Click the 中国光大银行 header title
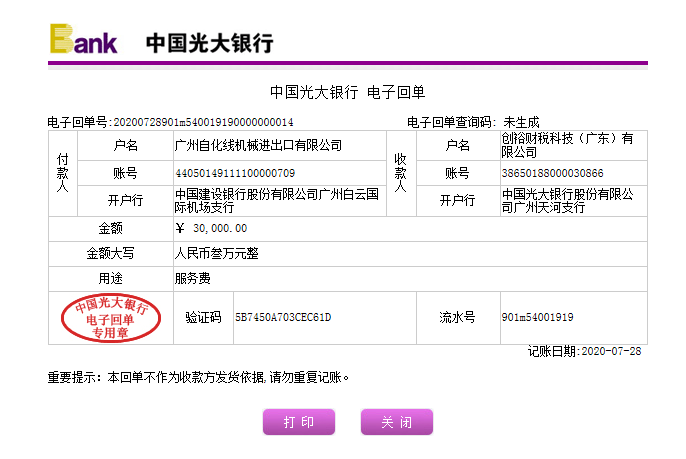The height and width of the screenshot is (459, 686). point(210,43)
